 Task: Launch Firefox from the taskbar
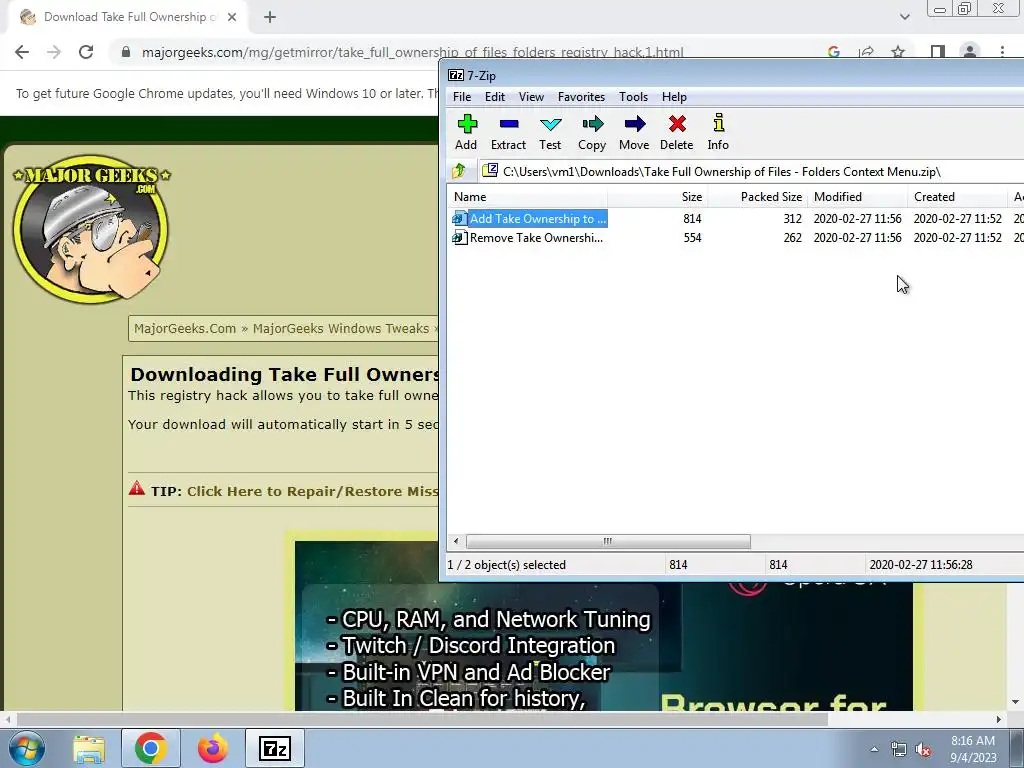coord(213,748)
